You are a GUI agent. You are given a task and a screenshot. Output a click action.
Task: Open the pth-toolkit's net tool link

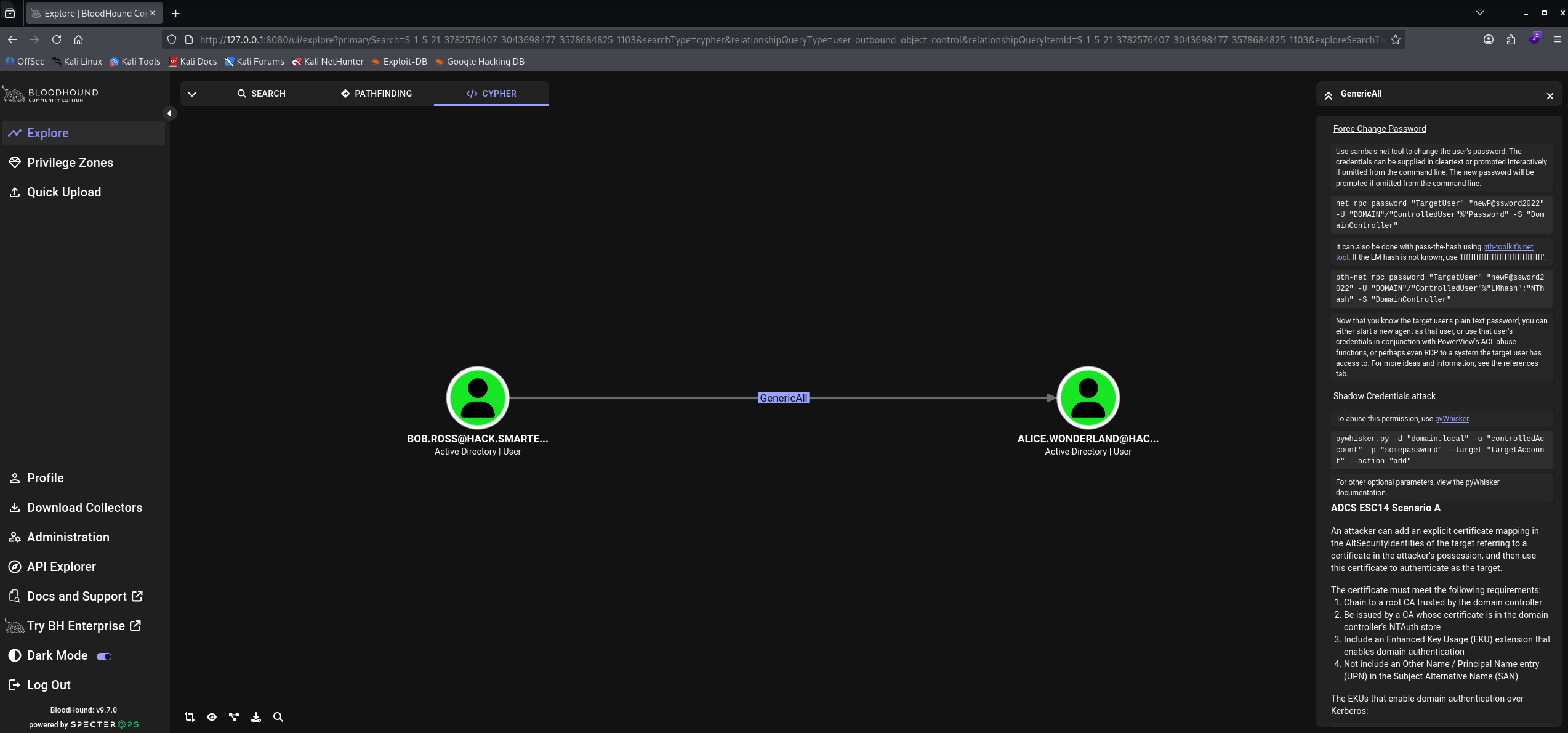click(x=1508, y=247)
